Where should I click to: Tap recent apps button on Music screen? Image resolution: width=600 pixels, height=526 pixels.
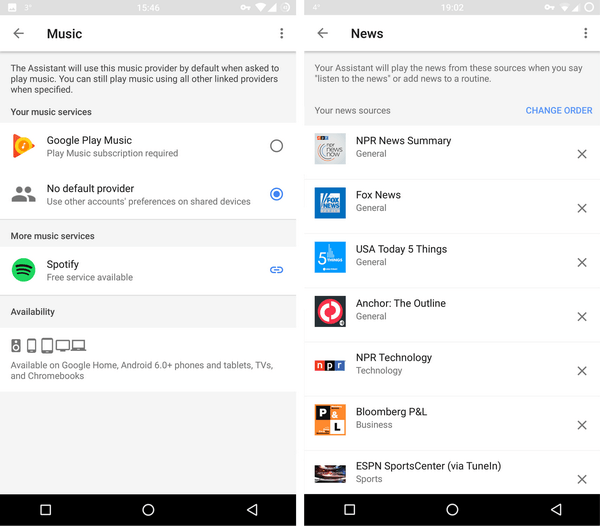coord(46,510)
